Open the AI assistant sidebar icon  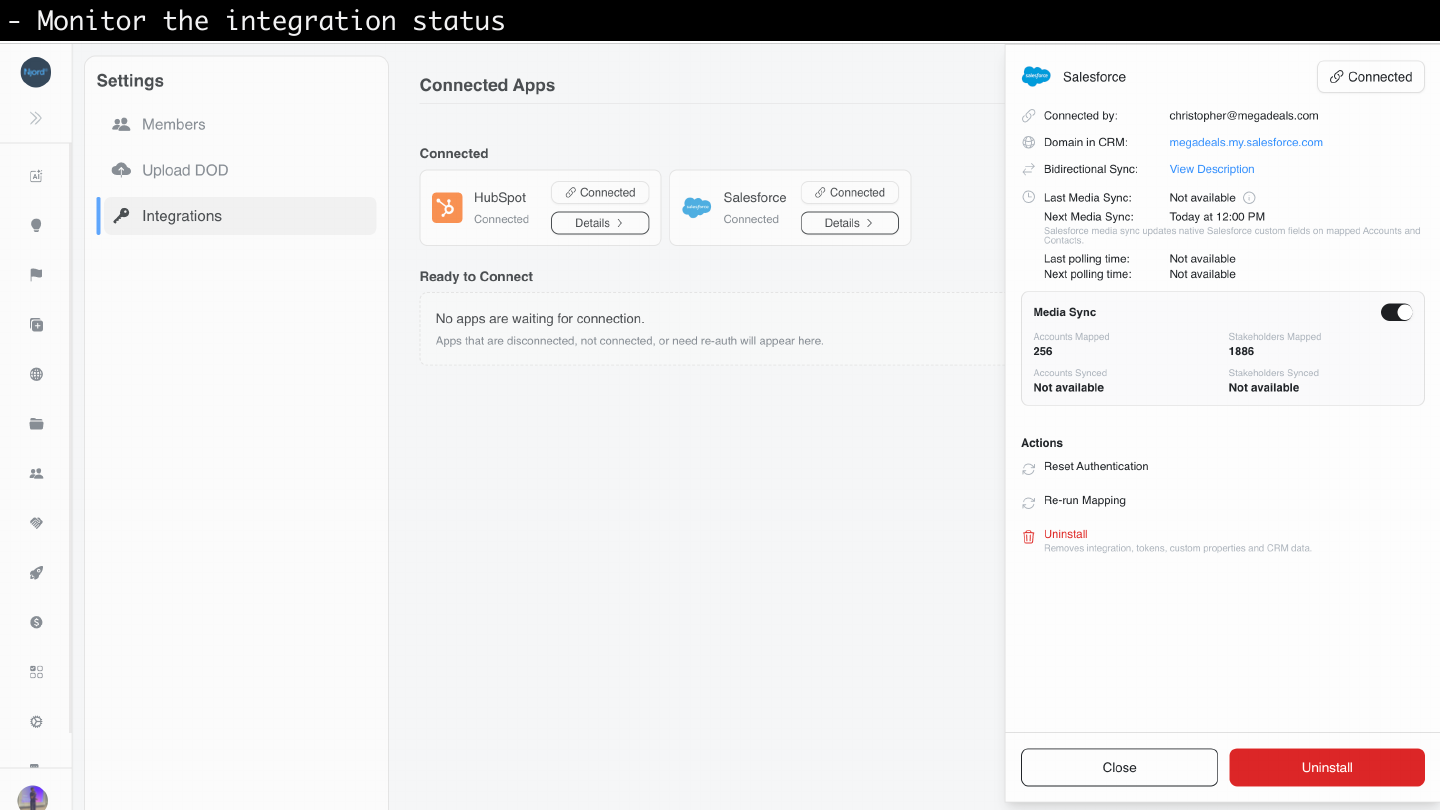[36, 176]
